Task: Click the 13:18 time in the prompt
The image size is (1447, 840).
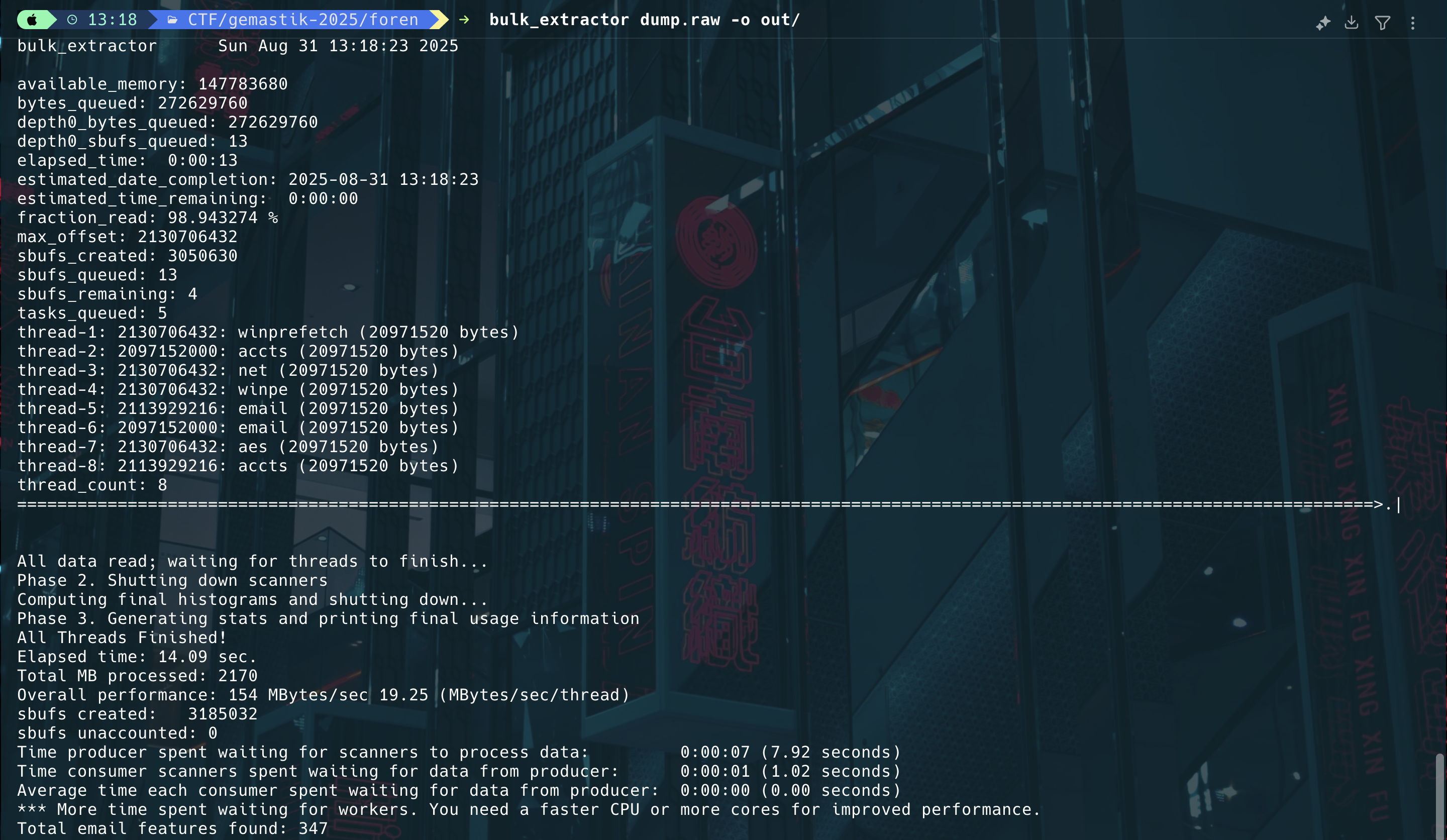Action: pyautogui.click(x=112, y=20)
